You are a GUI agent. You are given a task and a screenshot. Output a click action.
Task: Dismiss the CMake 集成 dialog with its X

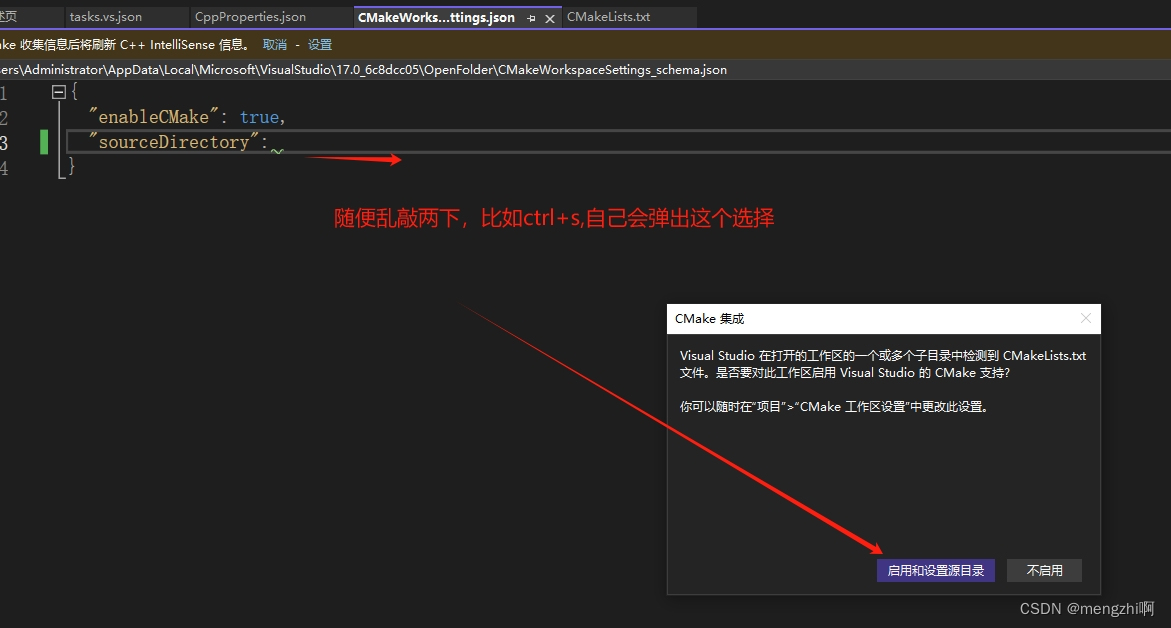[1086, 318]
